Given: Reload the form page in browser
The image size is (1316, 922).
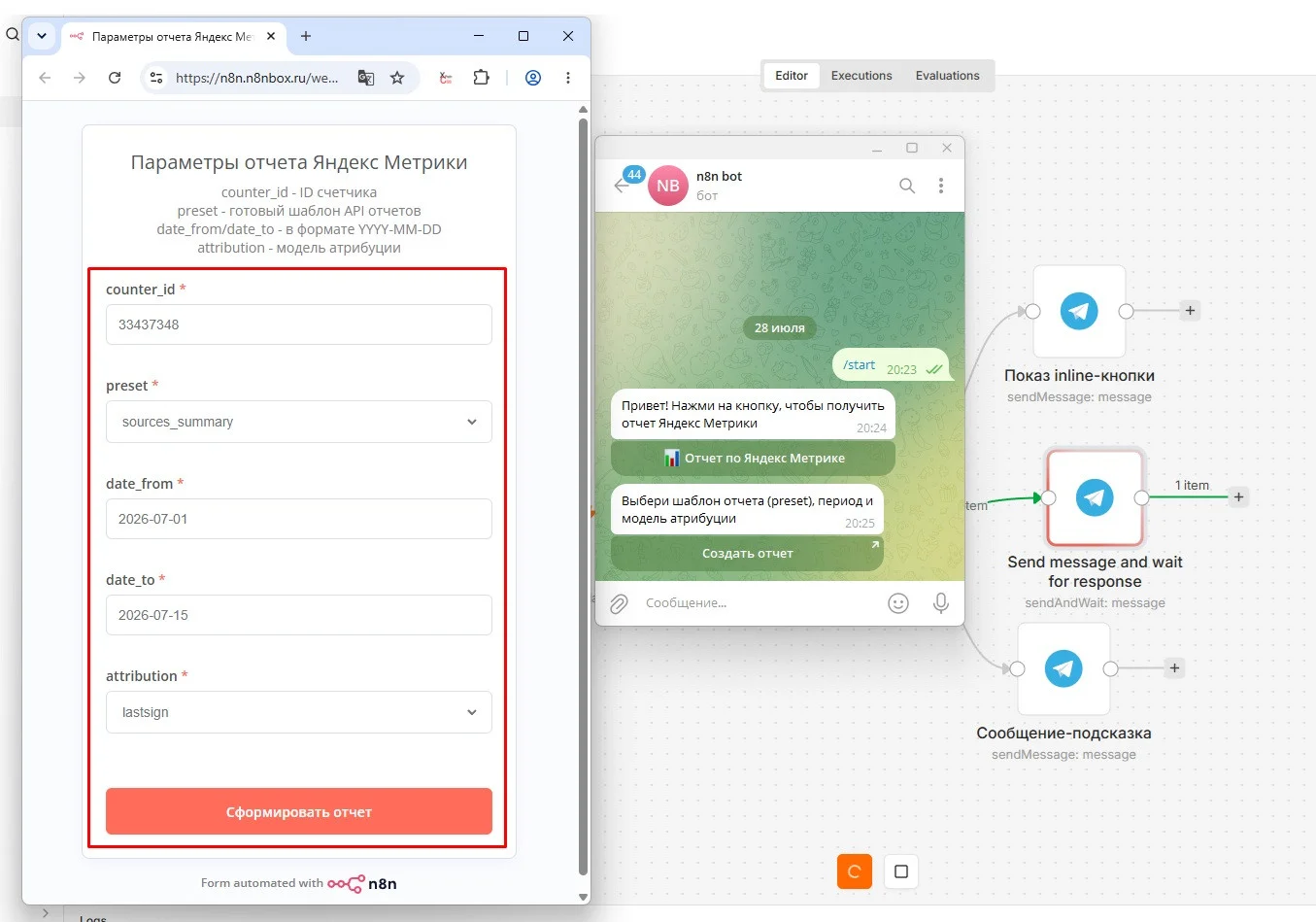Looking at the screenshot, I should (115, 78).
